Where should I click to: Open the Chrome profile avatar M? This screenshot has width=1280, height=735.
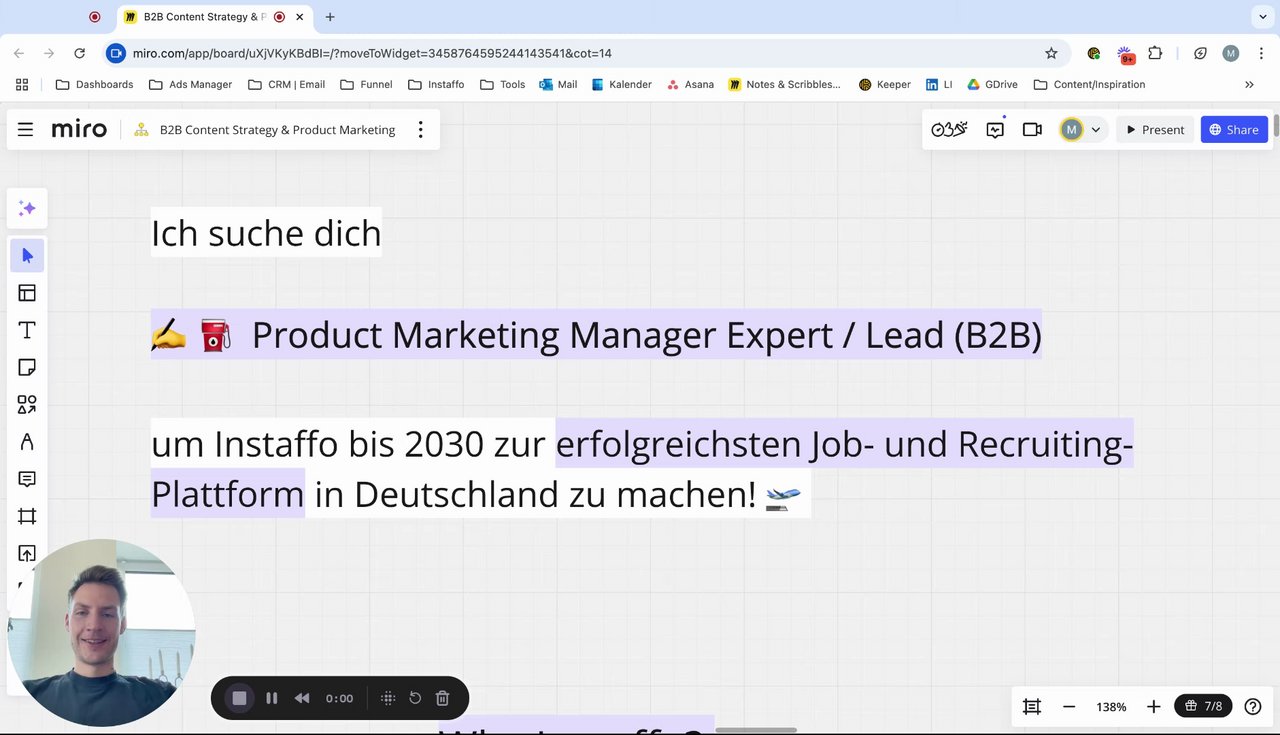[x=1231, y=53]
